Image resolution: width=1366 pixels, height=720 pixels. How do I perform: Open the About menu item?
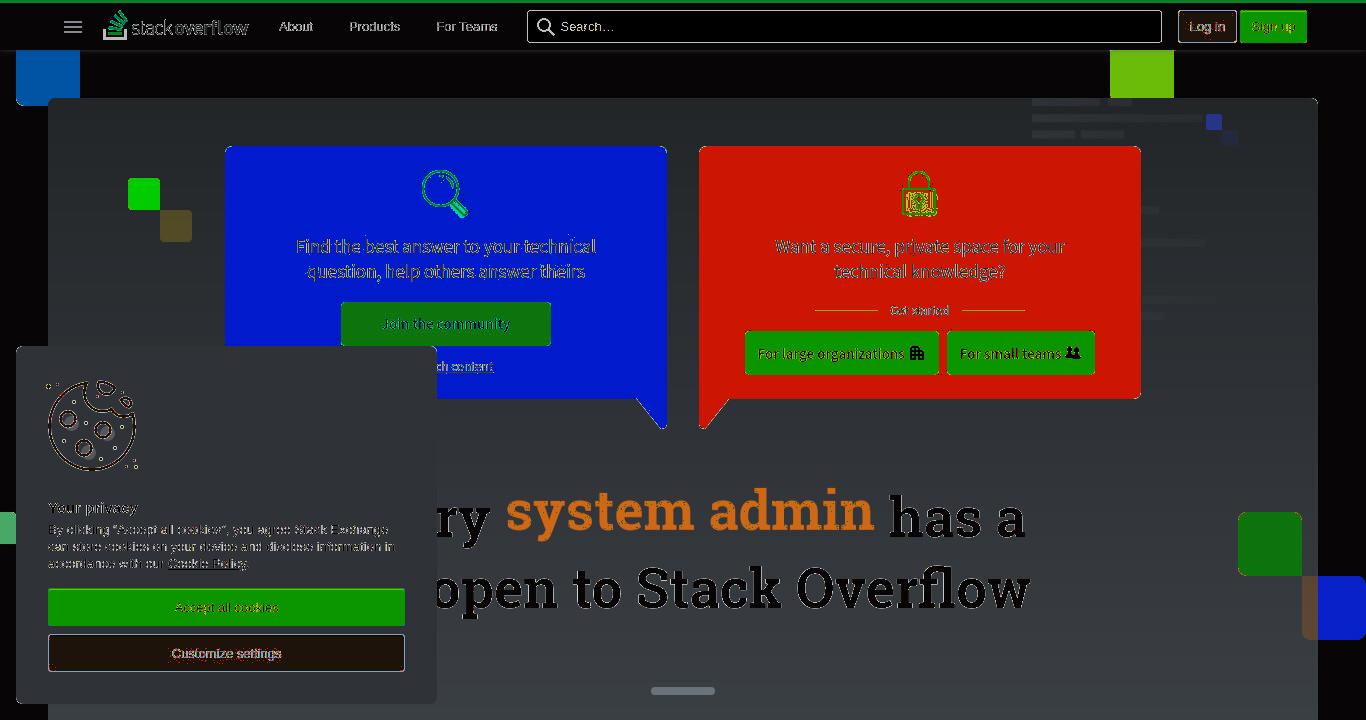296,27
